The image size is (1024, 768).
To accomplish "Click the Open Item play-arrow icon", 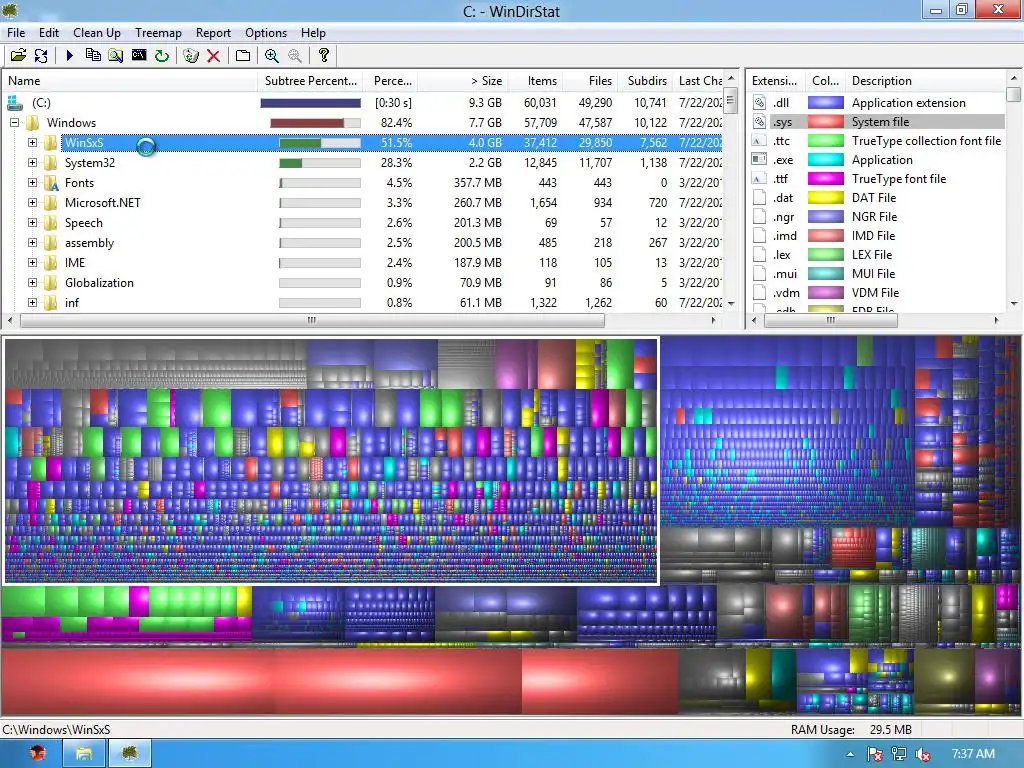I will point(70,56).
